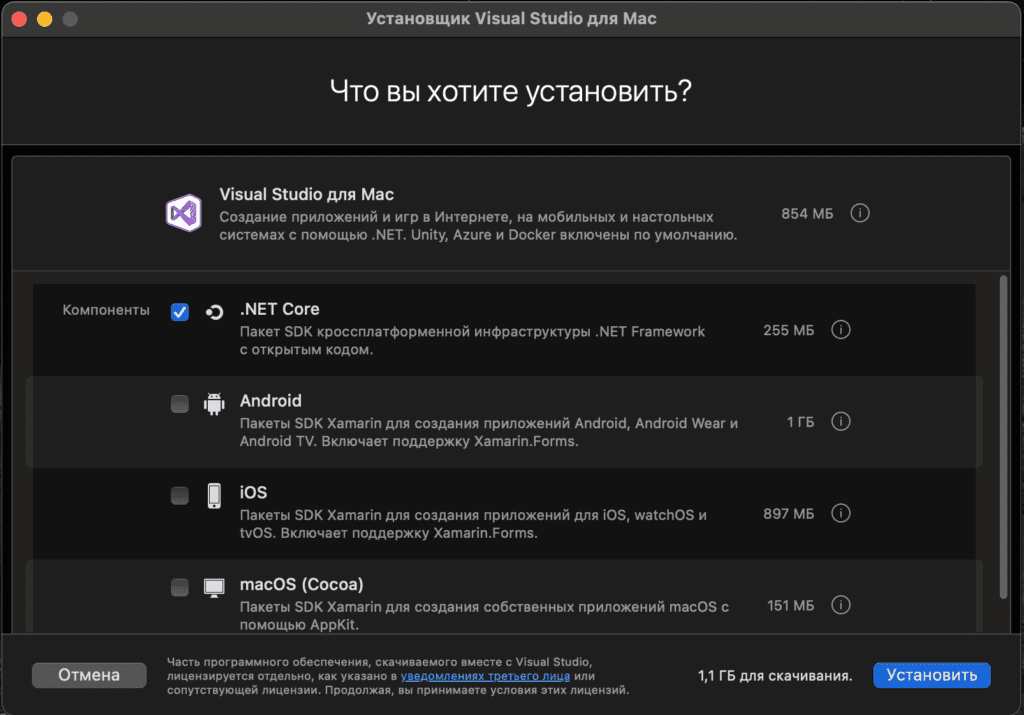Viewport: 1024px width, 715px height.
Task: Show info for iOS component
Action: pyautogui.click(x=840, y=513)
